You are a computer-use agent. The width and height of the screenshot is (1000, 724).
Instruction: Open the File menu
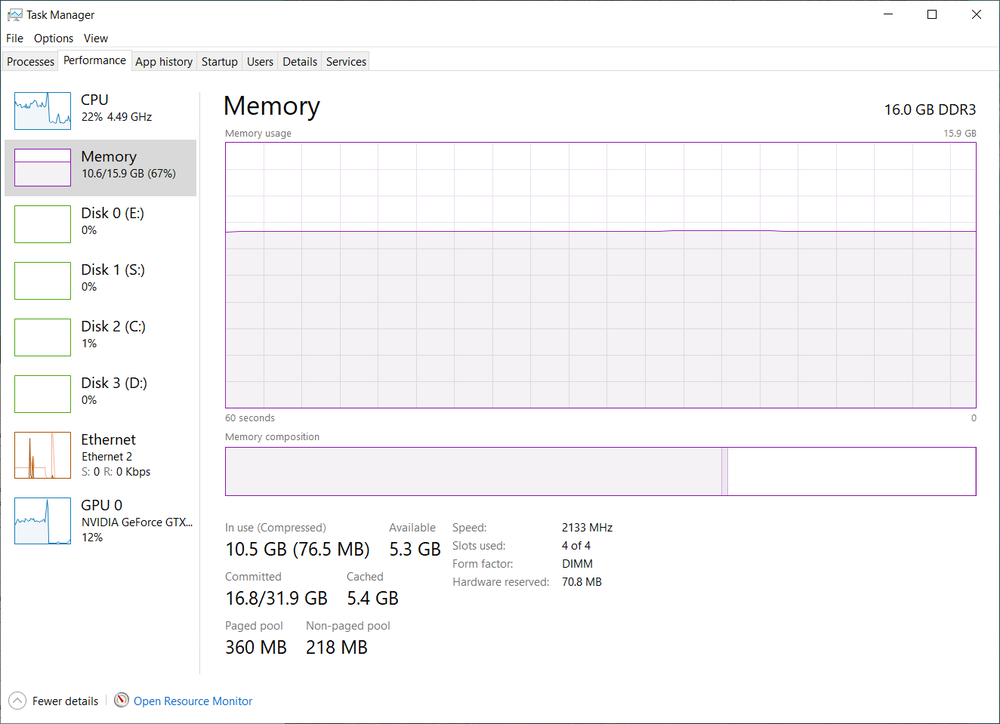click(14, 38)
